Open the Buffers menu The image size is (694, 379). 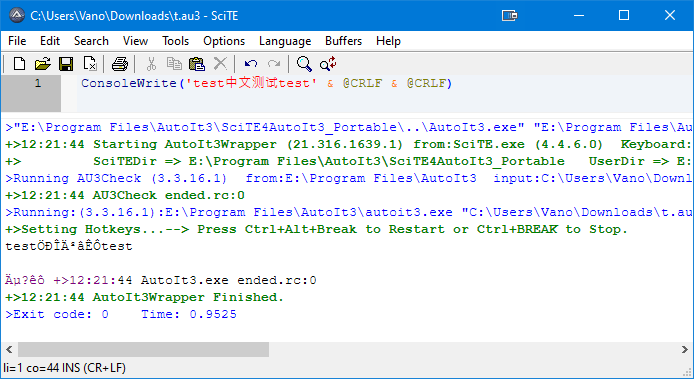[x=343, y=41]
